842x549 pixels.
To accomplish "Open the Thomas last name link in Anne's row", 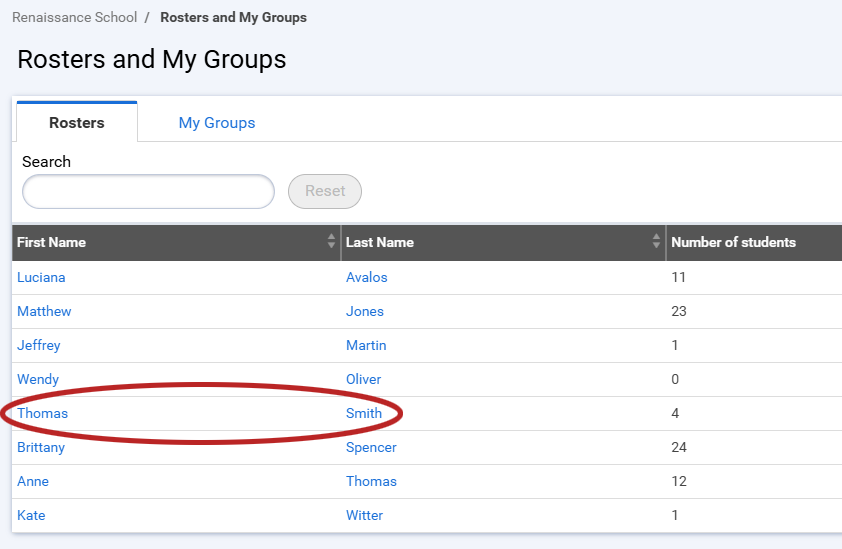I will click(x=372, y=481).
